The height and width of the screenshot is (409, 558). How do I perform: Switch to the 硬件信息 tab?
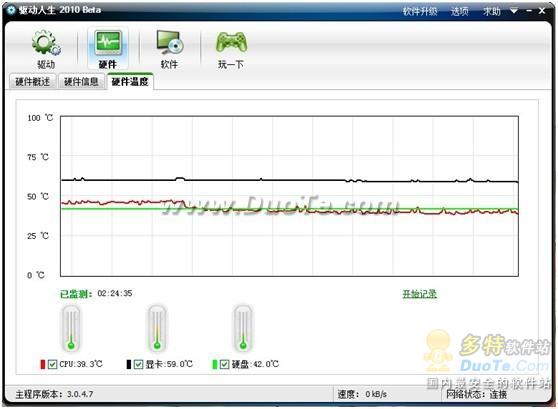click(x=81, y=82)
